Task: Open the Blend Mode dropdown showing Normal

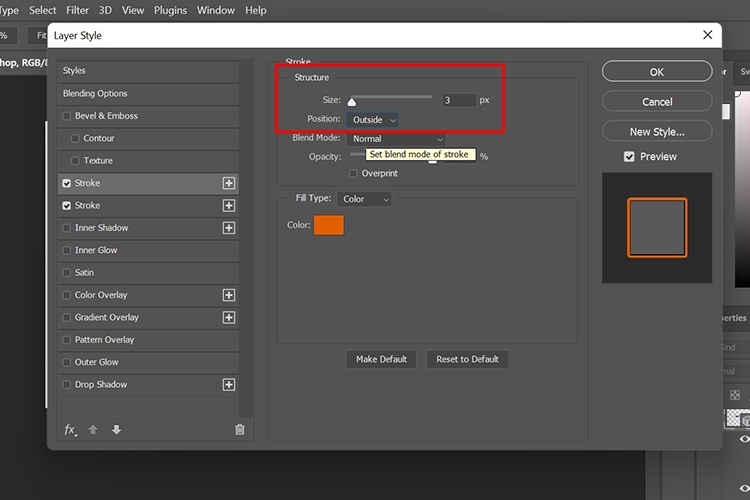Action: pyautogui.click(x=396, y=139)
